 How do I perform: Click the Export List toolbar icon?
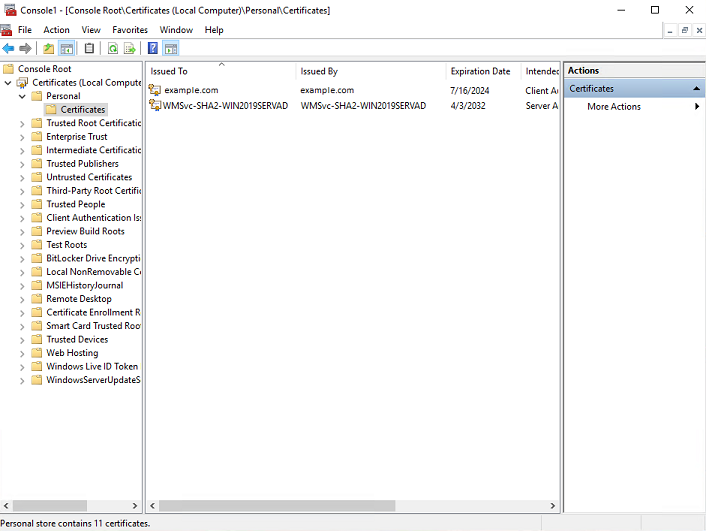tap(130, 48)
